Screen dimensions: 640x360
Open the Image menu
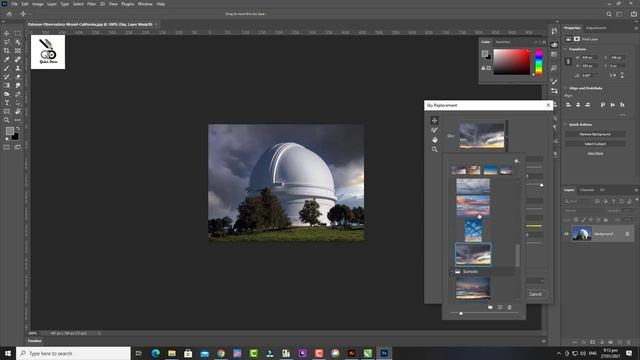click(38, 4)
